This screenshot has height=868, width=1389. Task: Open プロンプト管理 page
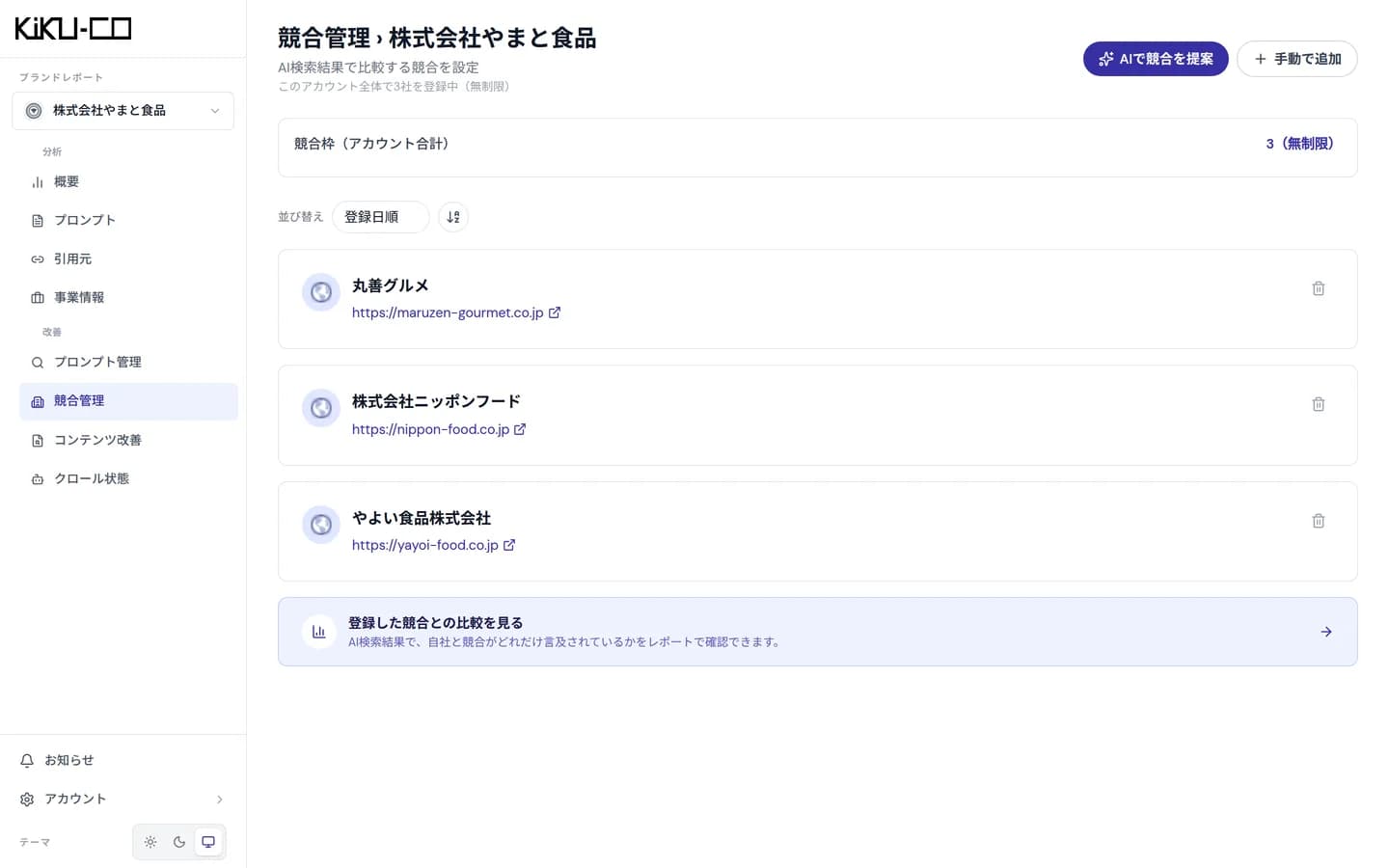[x=128, y=362]
